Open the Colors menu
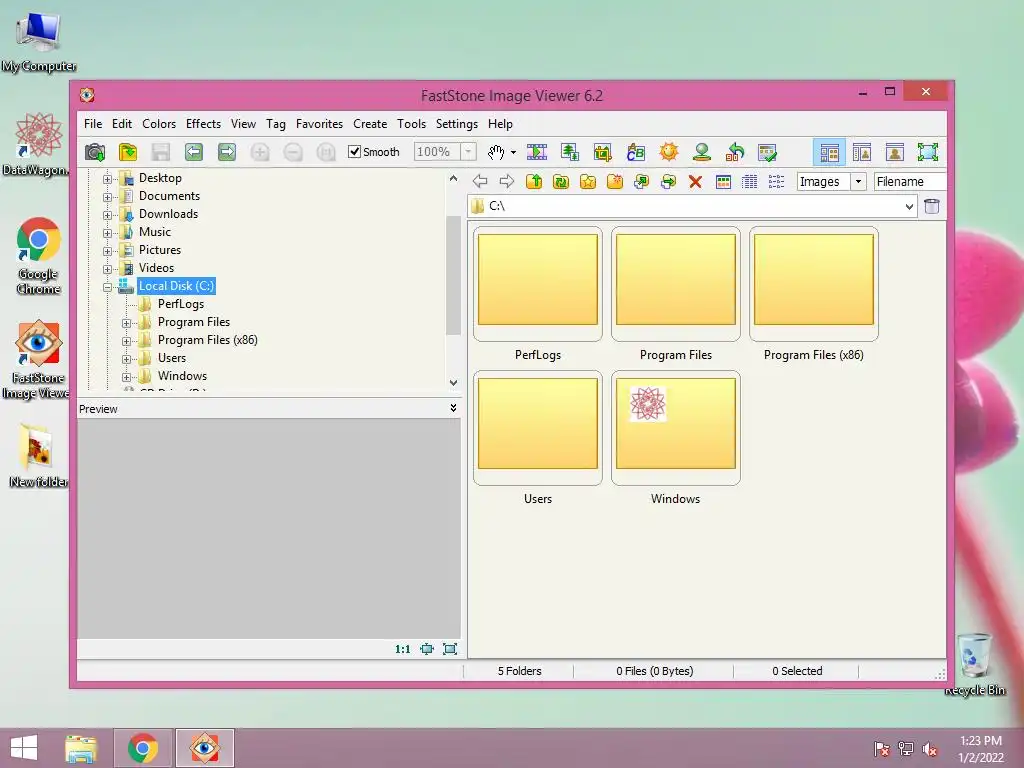This screenshot has width=1024, height=768. [x=159, y=124]
